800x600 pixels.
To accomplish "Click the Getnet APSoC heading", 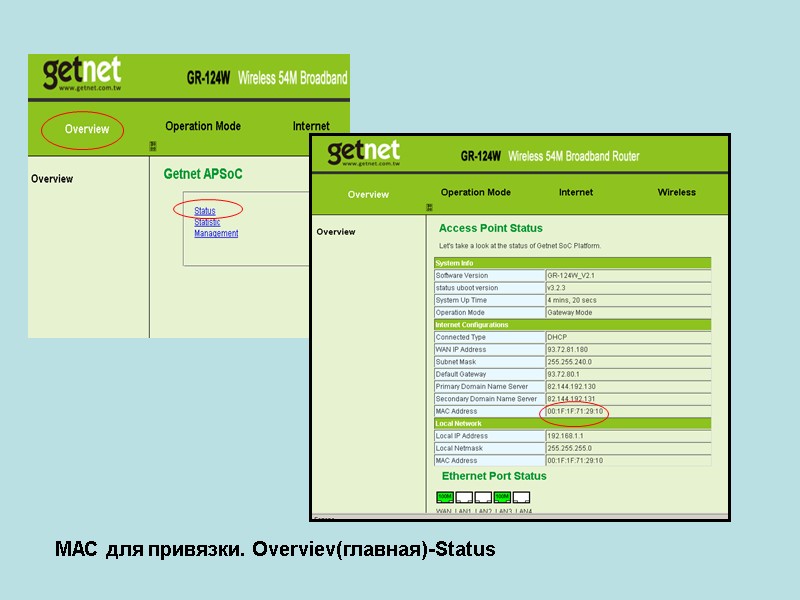I will point(203,174).
